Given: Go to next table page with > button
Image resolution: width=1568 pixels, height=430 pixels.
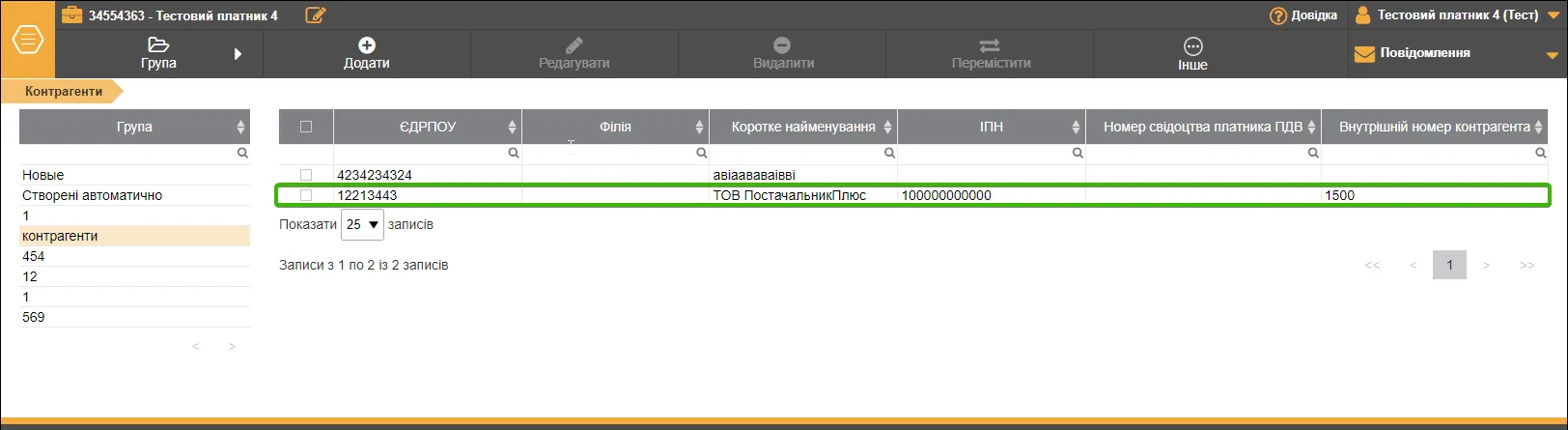Looking at the screenshot, I should pos(1486,265).
